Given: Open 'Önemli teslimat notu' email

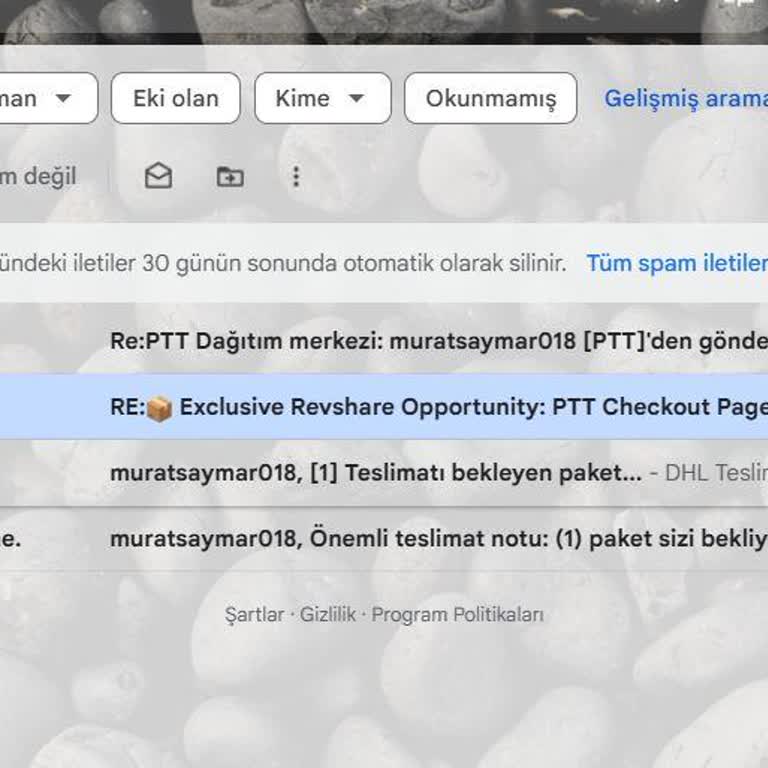Looking at the screenshot, I should coord(384,539).
